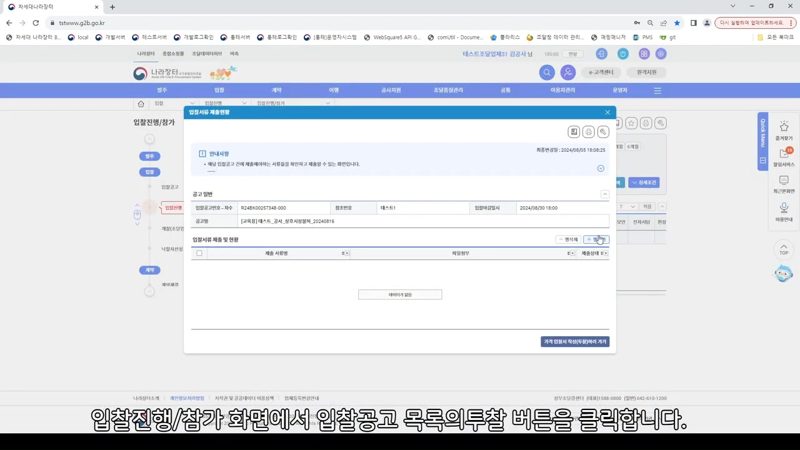Open the purple user profile icon in header

568,72
